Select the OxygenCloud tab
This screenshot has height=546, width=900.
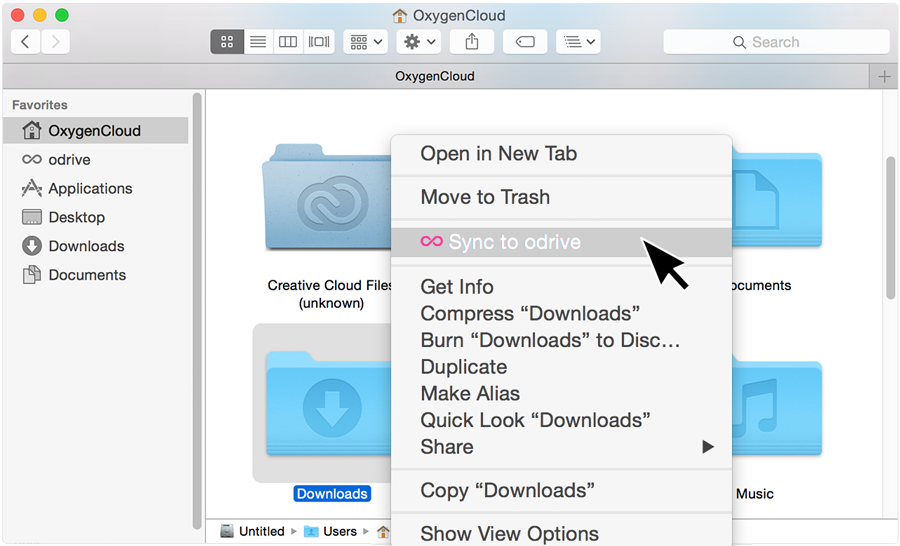(435, 76)
